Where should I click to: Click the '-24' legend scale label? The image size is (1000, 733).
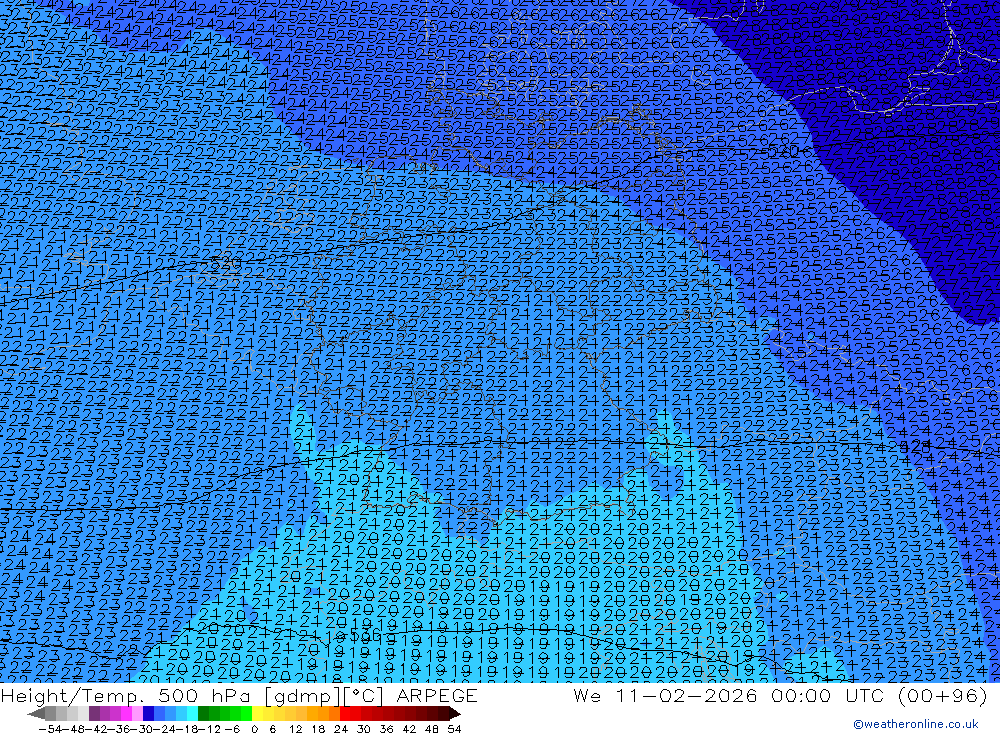pos(165,729)
